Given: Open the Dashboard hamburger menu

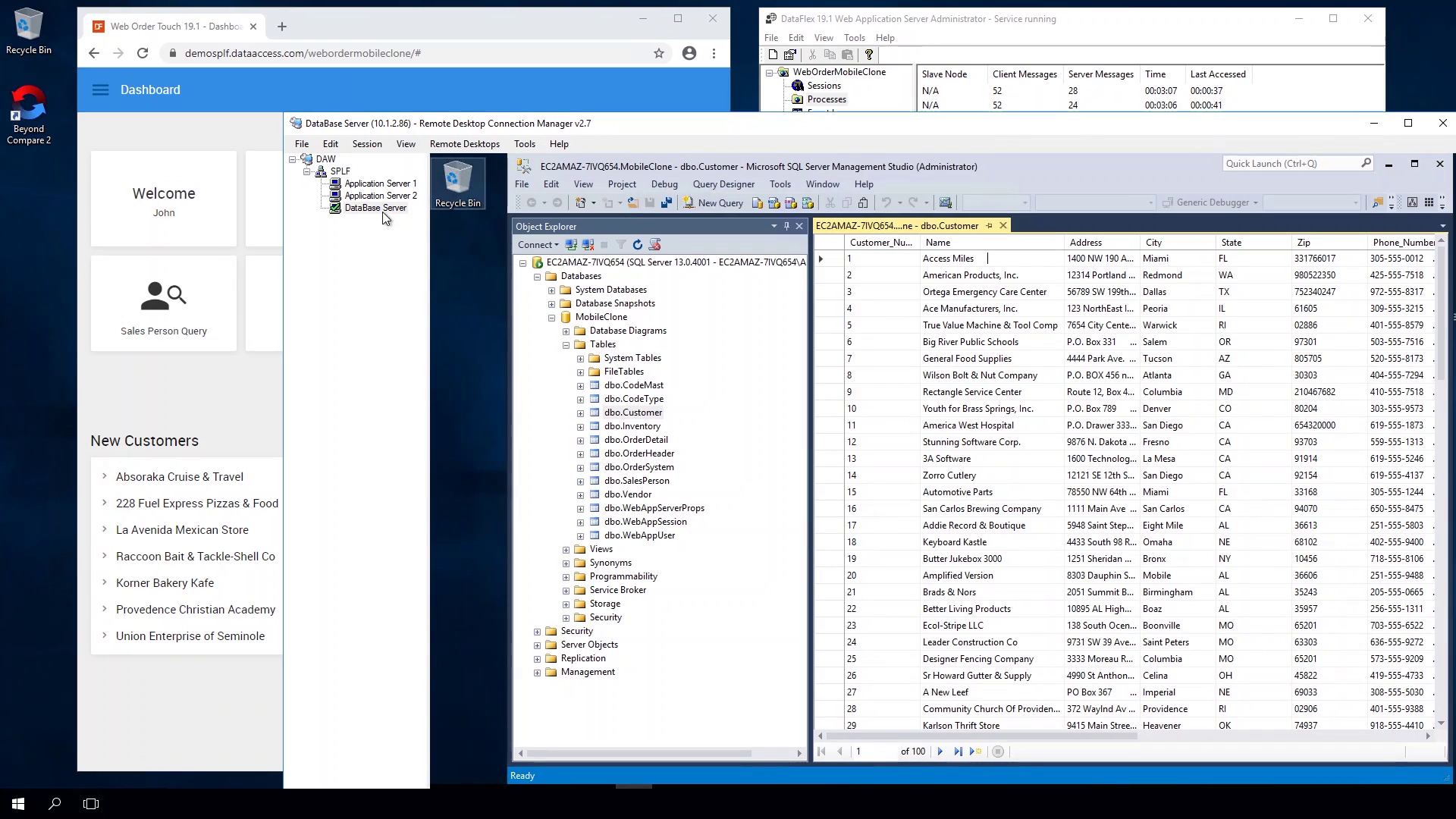Looking at the screenshot, I should point(100,89).
